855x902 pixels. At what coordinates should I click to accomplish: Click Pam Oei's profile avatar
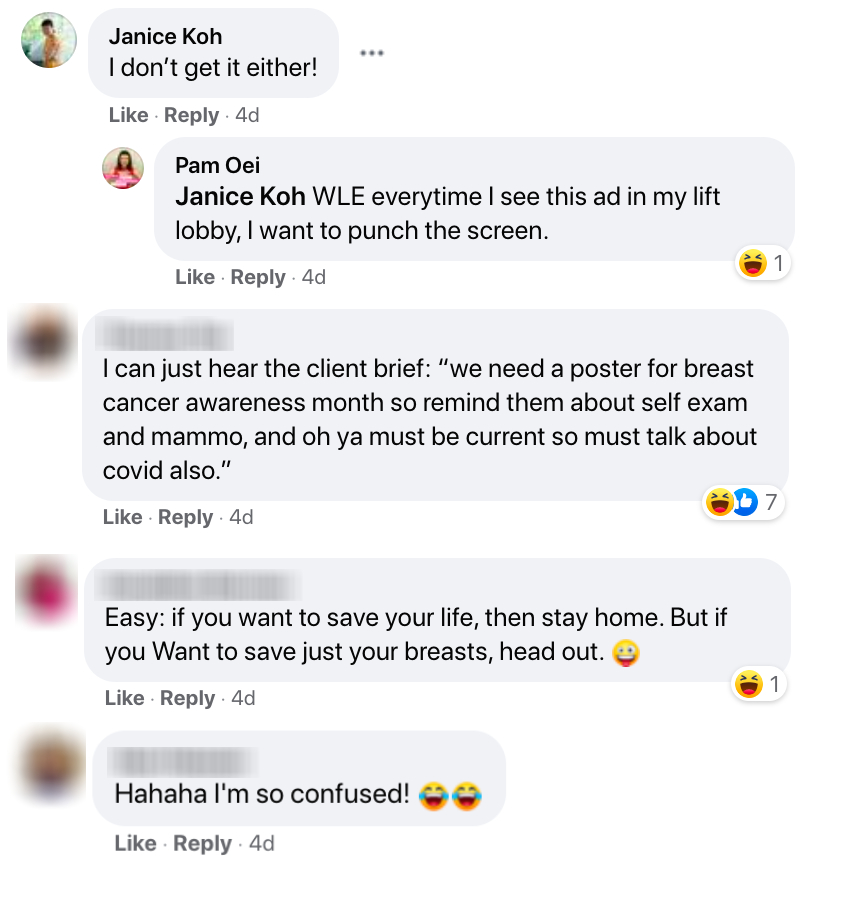coord(123,168)
